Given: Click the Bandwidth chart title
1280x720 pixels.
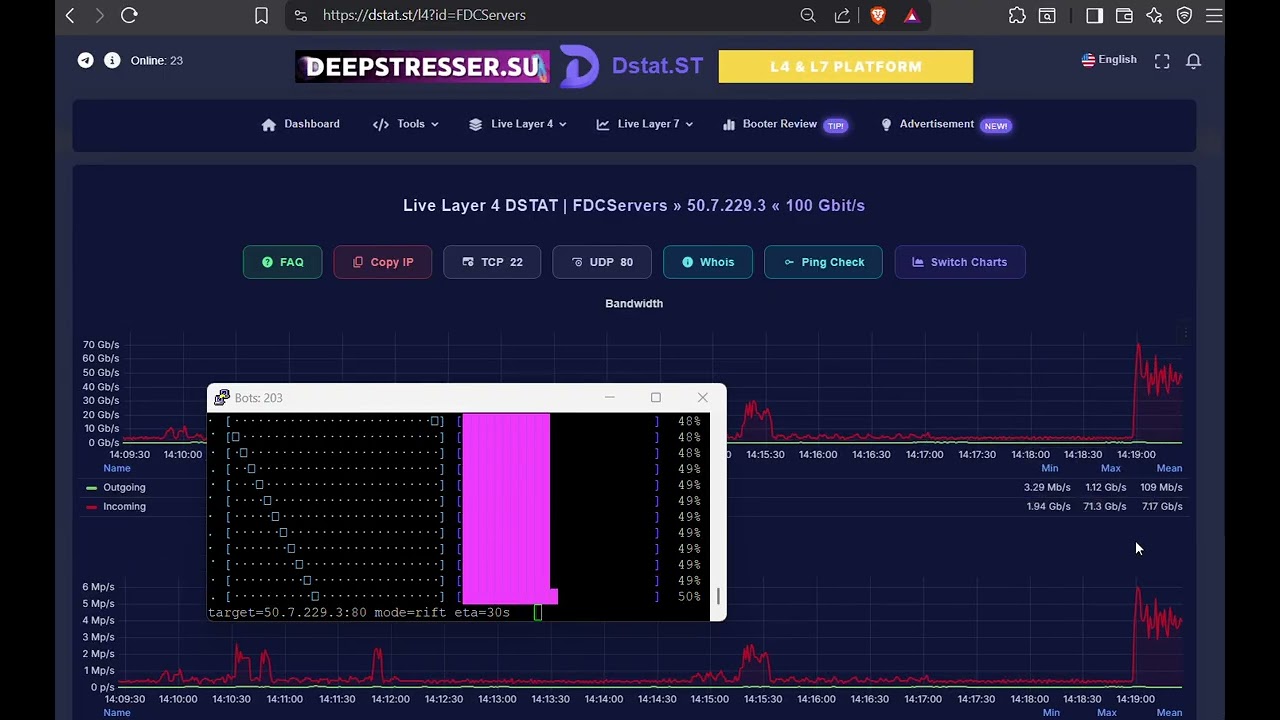Looking at the screenshot, I should click(634, 303).
